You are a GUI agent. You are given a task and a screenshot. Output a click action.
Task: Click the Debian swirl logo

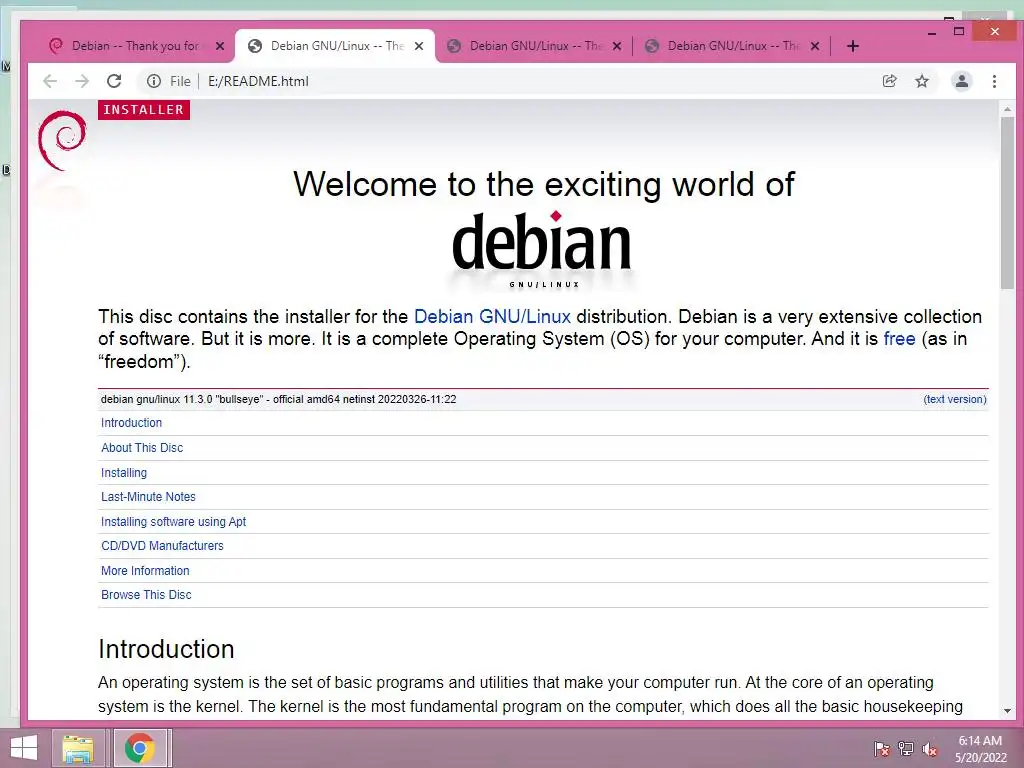[62, 140]
